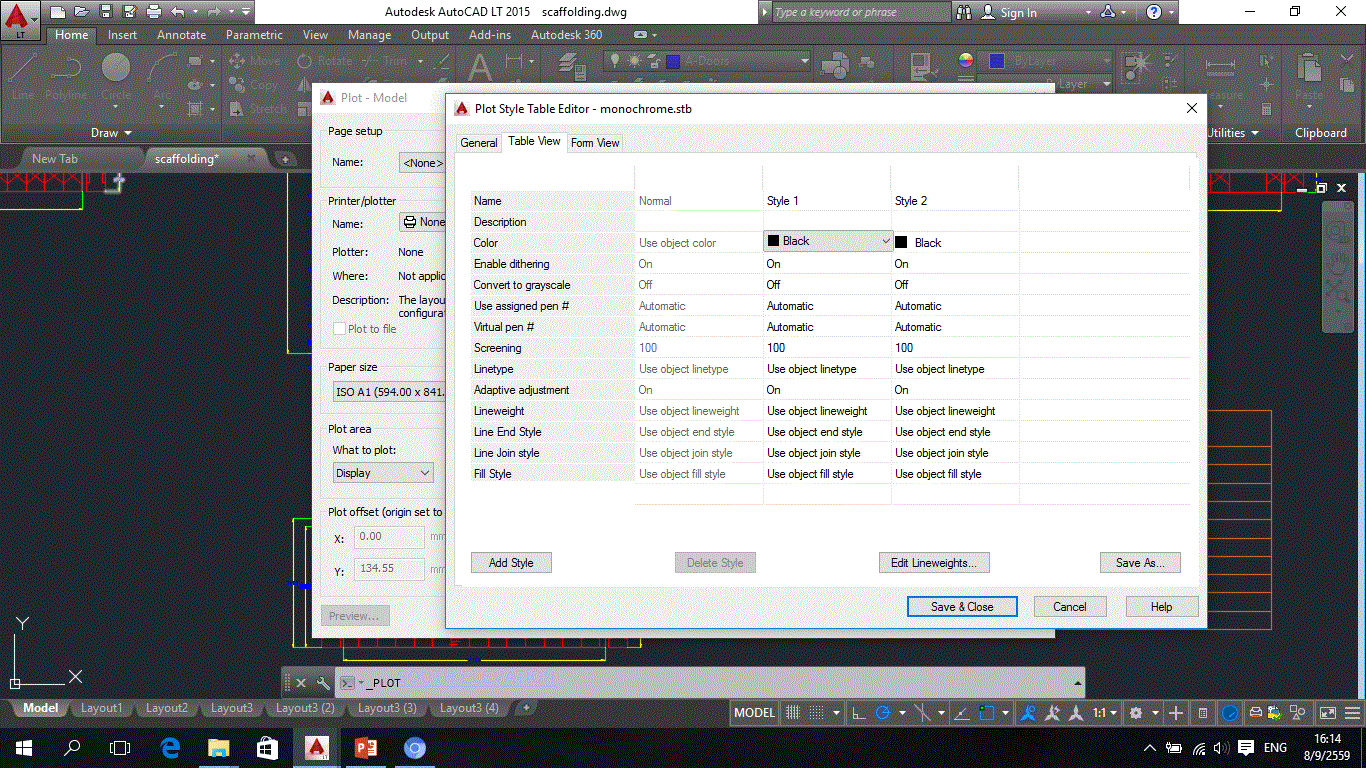This screenshot has width=1366, height=768.
Task: Click the blue ByLayer object color swatch
Action: [996, 61]
